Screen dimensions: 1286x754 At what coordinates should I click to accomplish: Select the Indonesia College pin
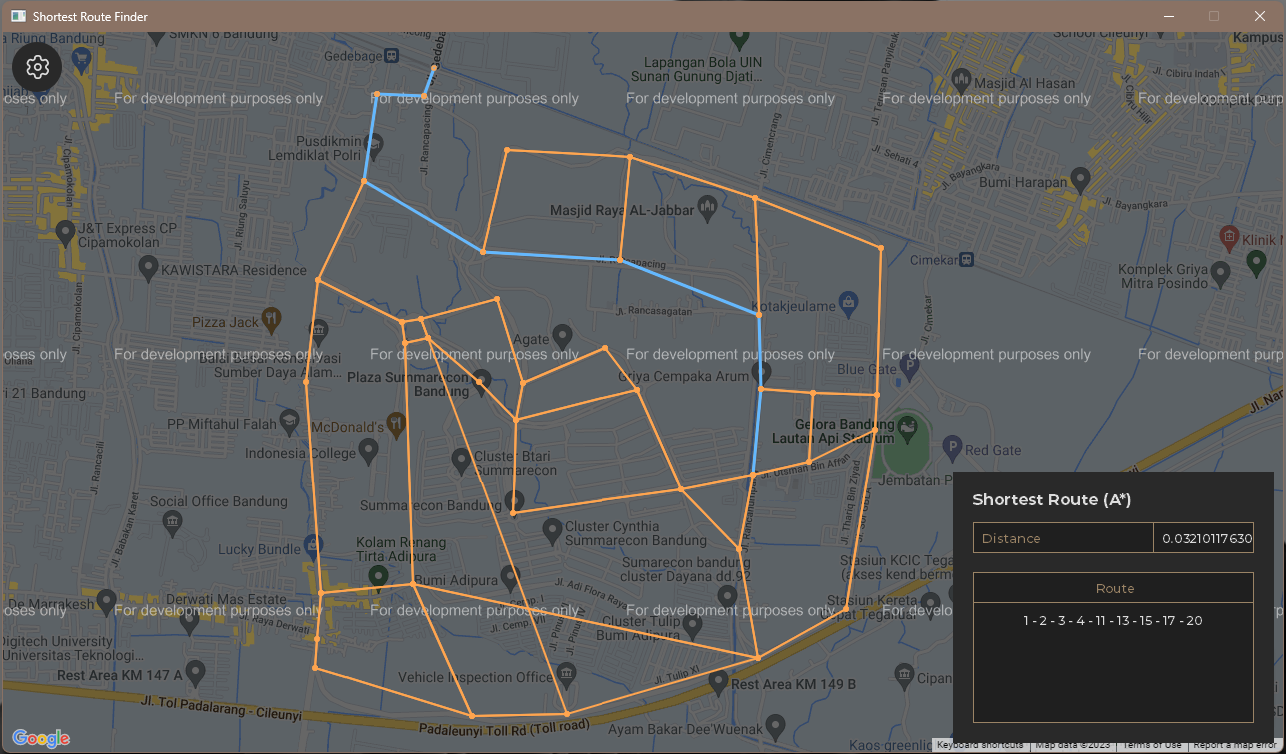click(368, 451)
